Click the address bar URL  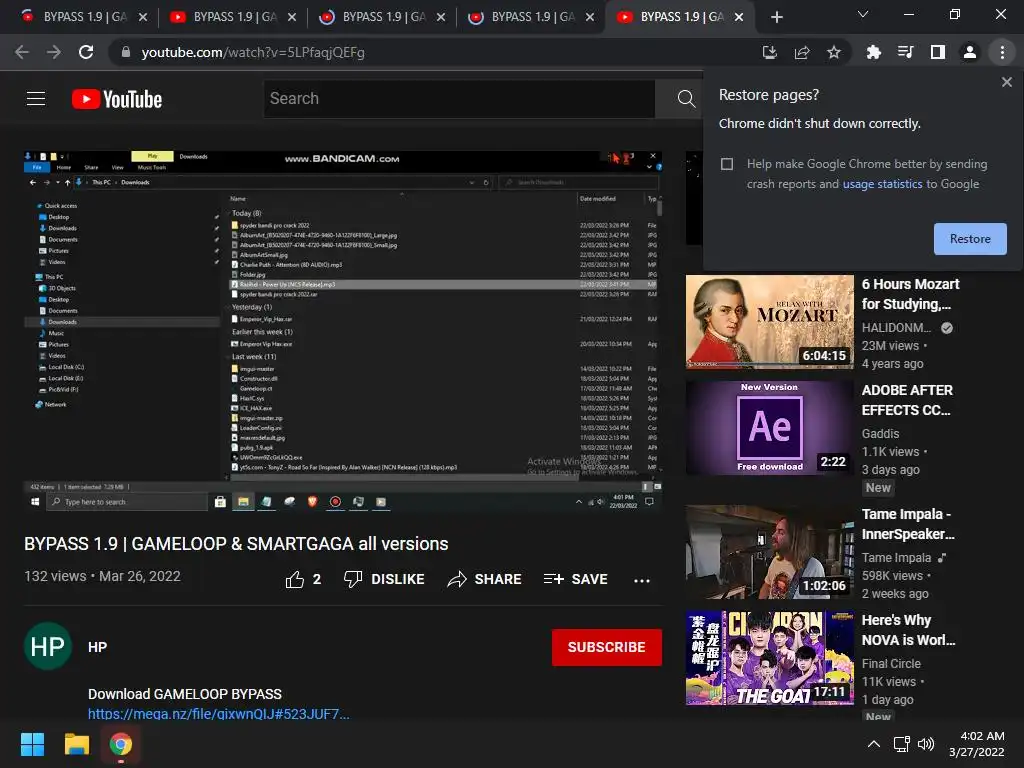coord(253,52)
